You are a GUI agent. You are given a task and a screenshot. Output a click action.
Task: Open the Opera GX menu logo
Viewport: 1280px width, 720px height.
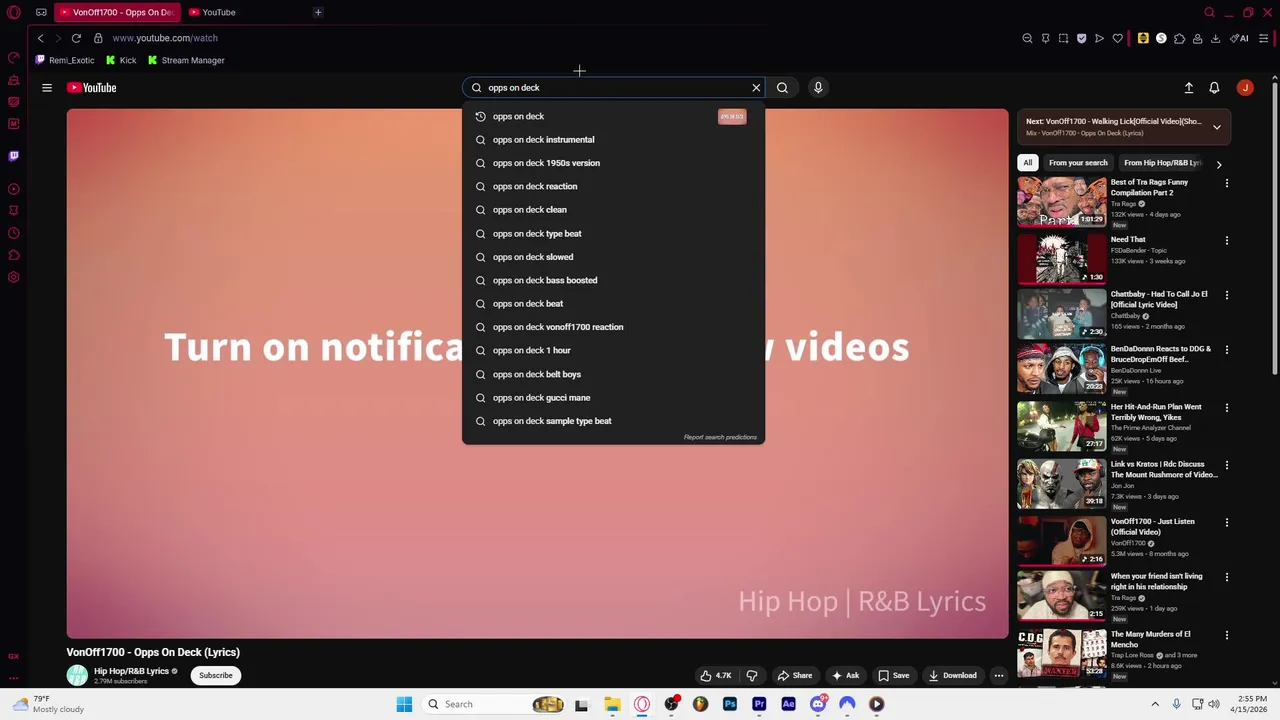click(x=14, y=12)
